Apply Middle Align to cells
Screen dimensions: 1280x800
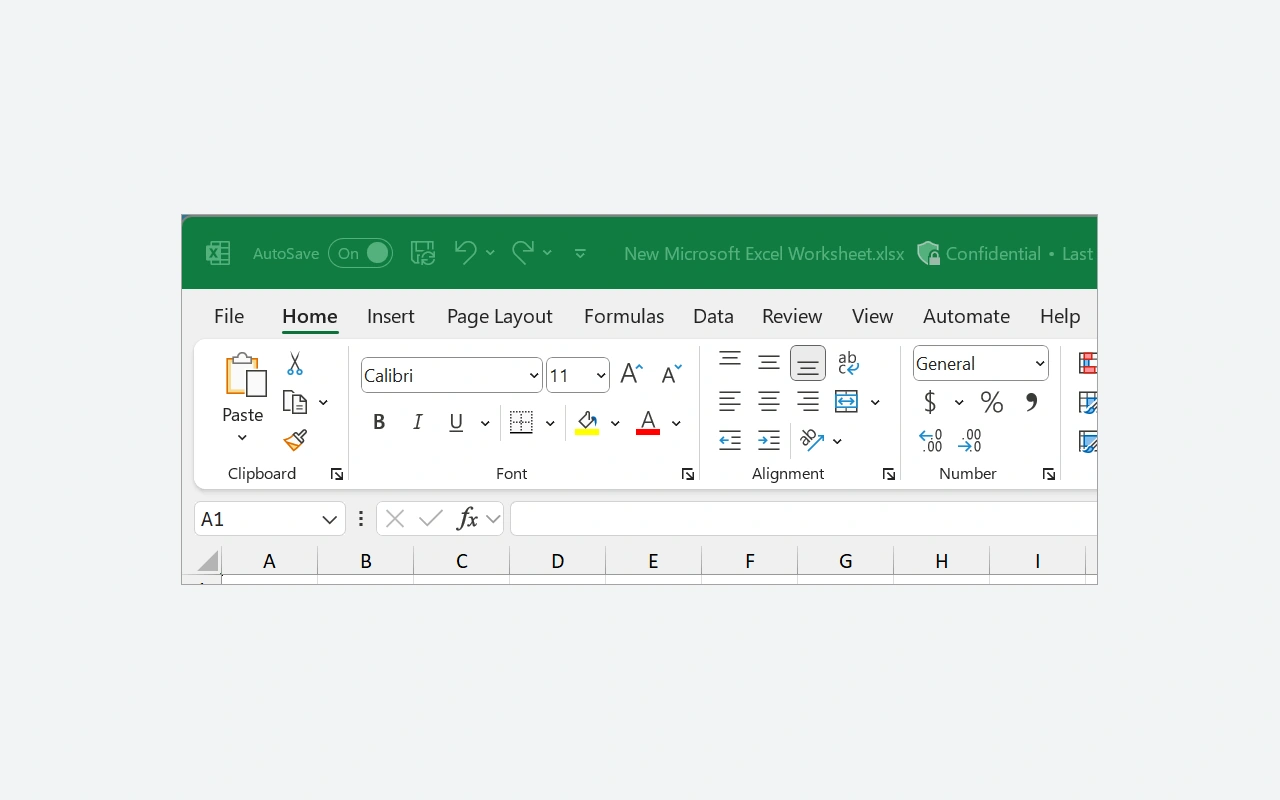pos(769,363)
